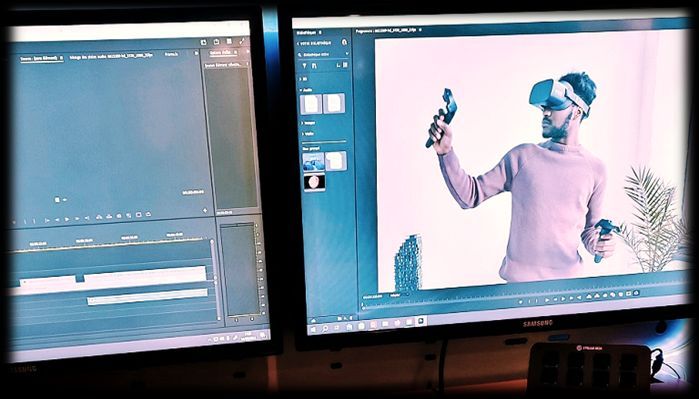Screen dimensions: 699x399
Task: Open the Libraries panel tab menu icon
Action: 321,33
